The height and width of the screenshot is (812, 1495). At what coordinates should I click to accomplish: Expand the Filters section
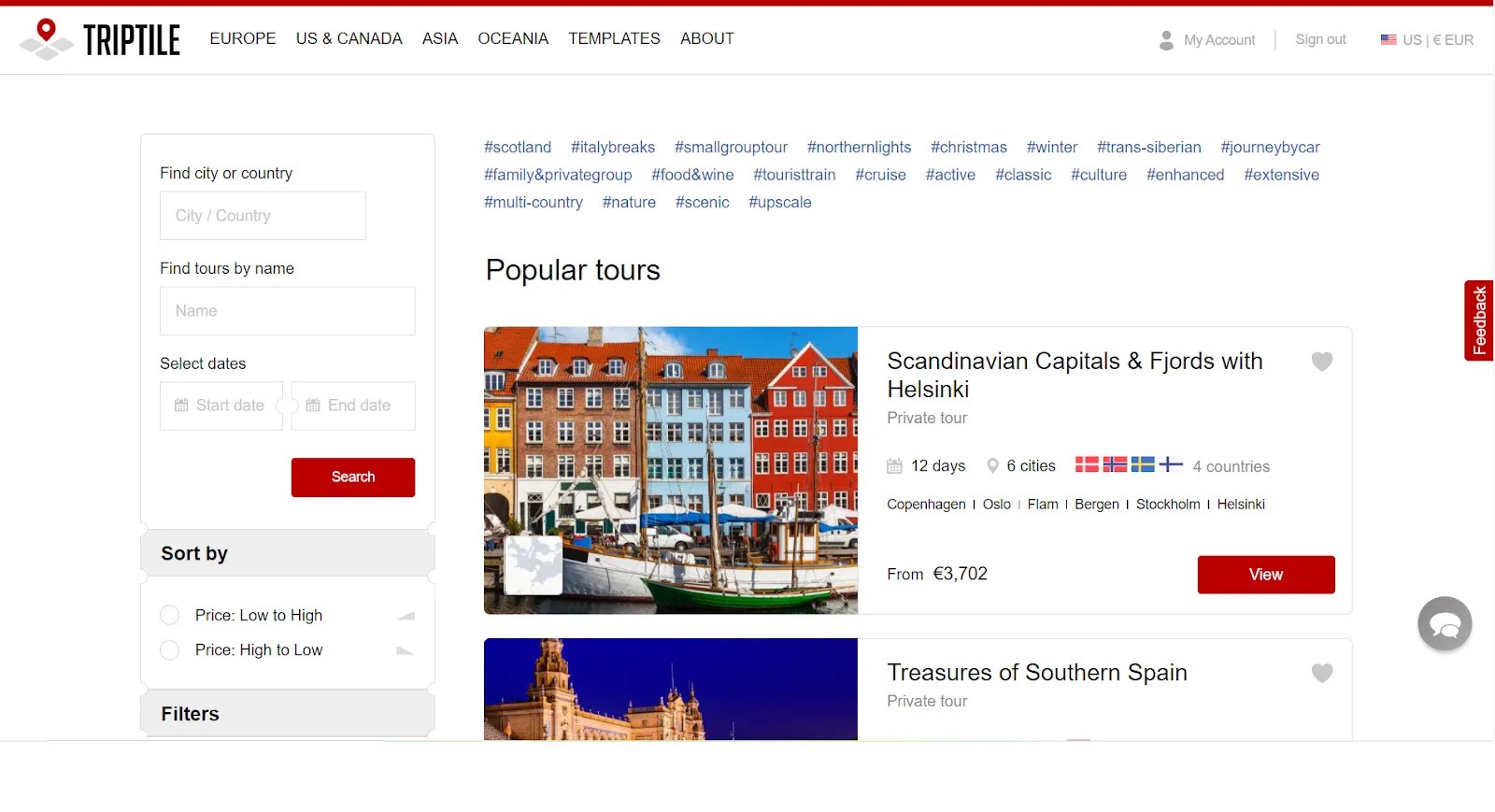(288, 714)
